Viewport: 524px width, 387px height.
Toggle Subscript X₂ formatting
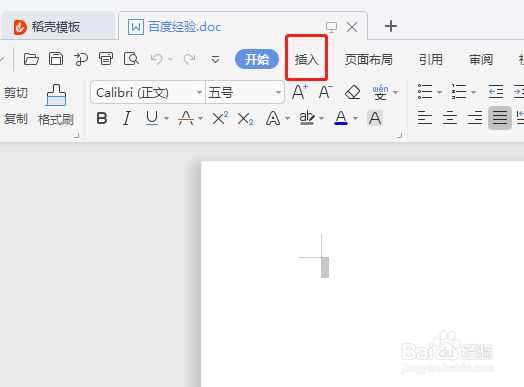[x=245, y=118]
